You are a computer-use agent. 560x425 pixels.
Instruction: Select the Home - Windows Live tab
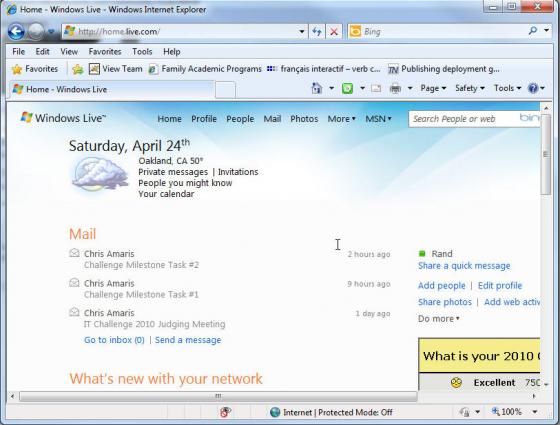click(111, 89)
